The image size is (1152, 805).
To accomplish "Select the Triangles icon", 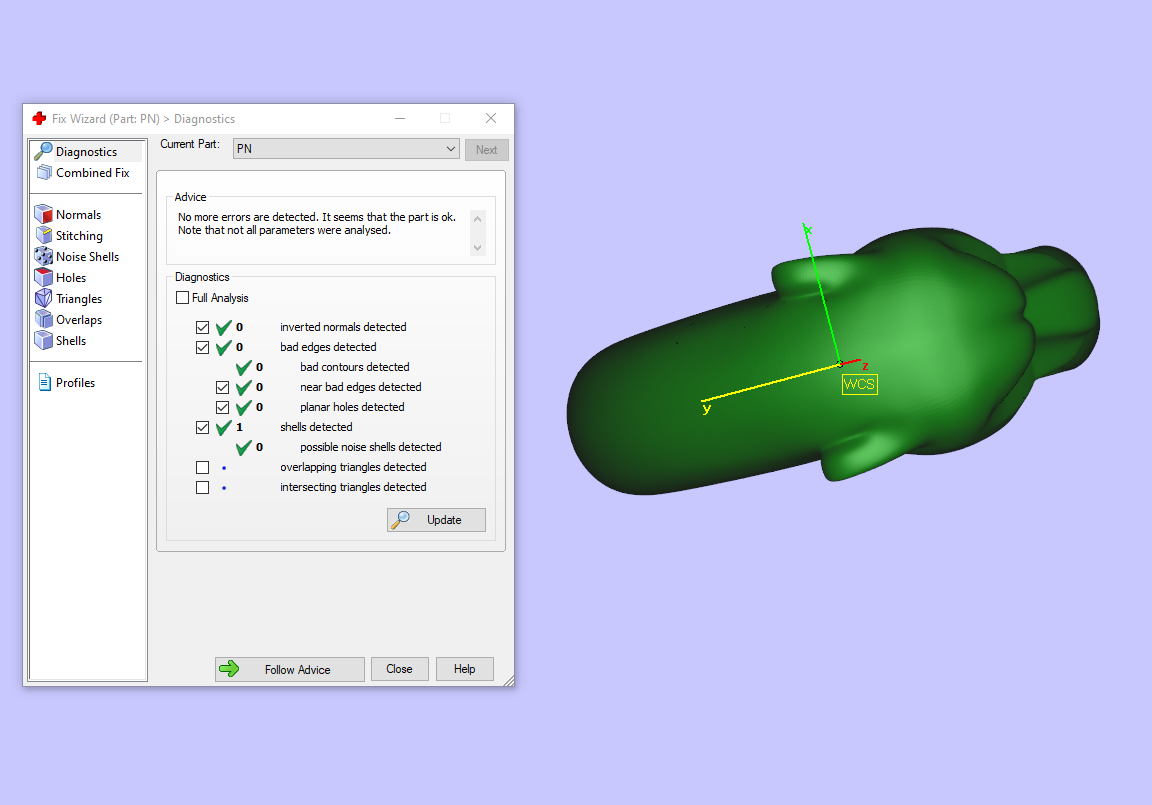I will point(43,298).
